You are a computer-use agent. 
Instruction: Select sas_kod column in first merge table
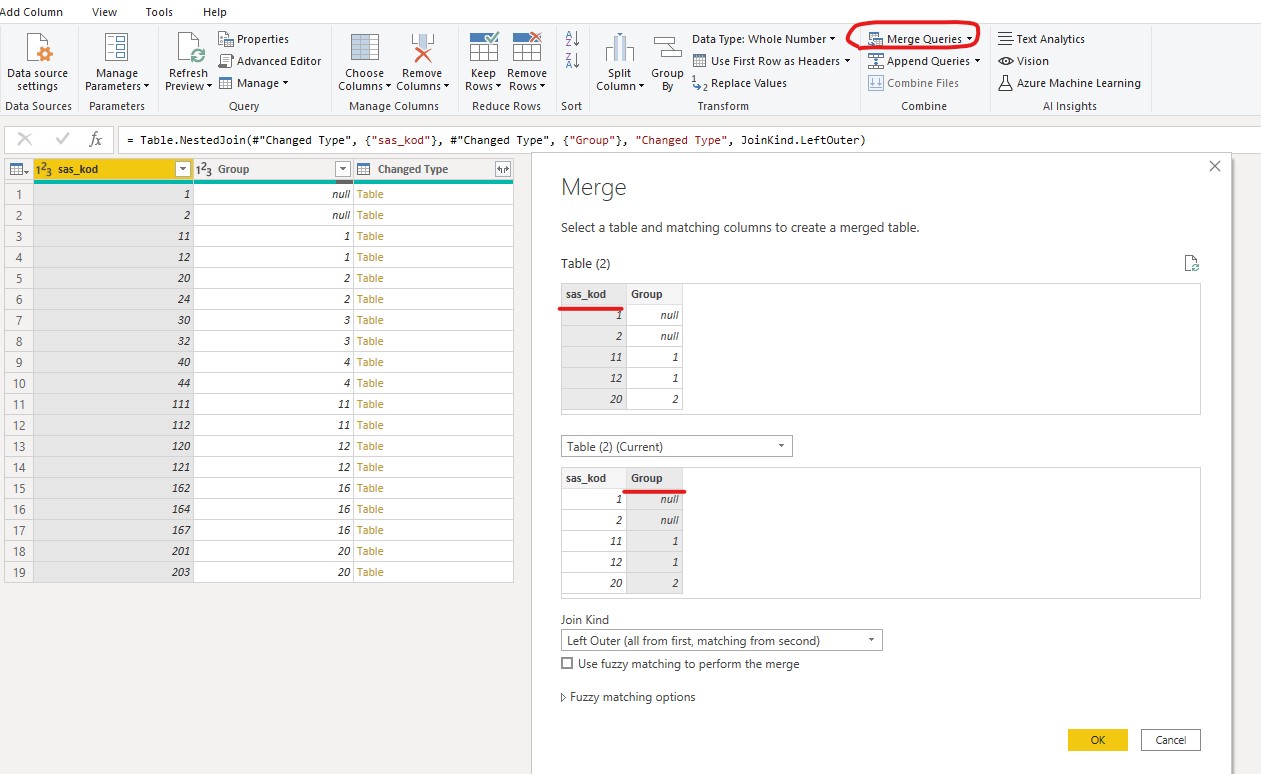click(594, 294)
